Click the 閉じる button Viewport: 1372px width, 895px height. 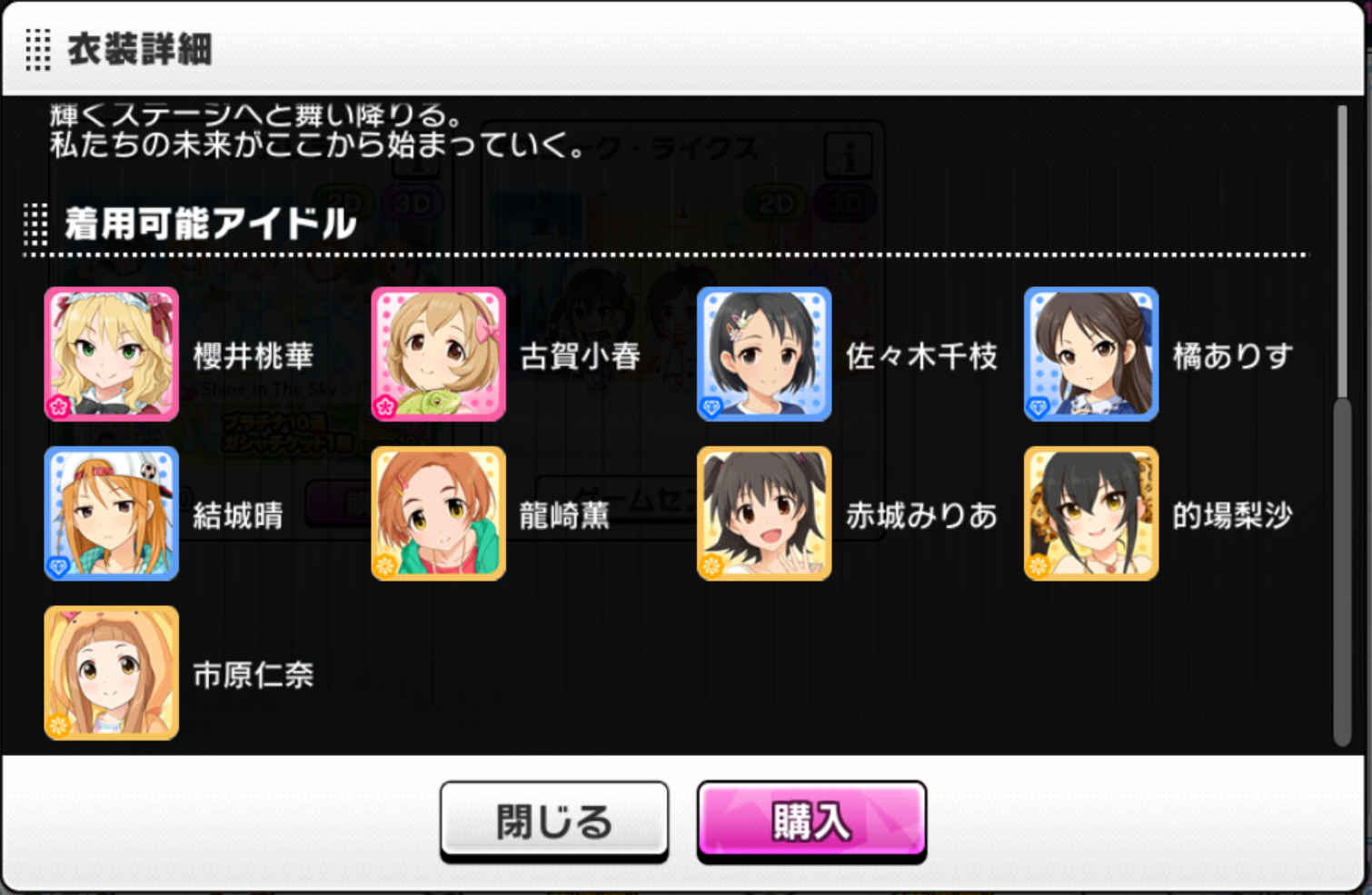pos(554,821)
